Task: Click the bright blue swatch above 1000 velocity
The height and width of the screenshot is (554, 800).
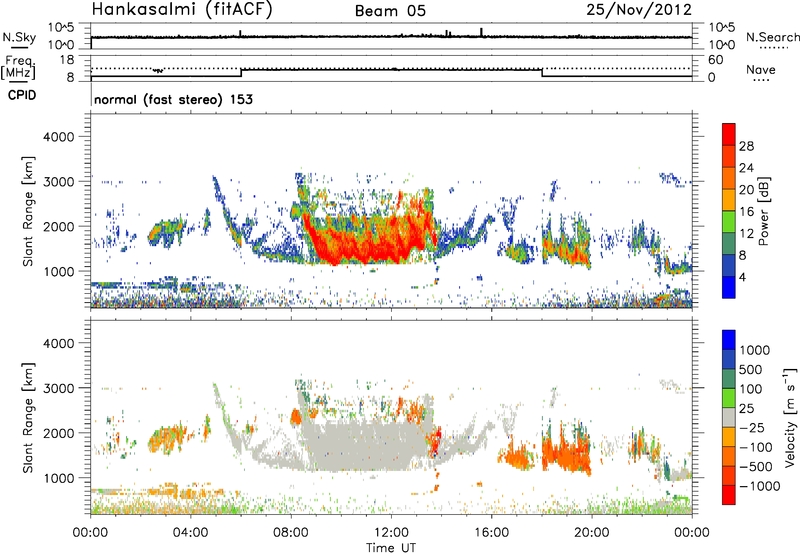Action: 729,340
